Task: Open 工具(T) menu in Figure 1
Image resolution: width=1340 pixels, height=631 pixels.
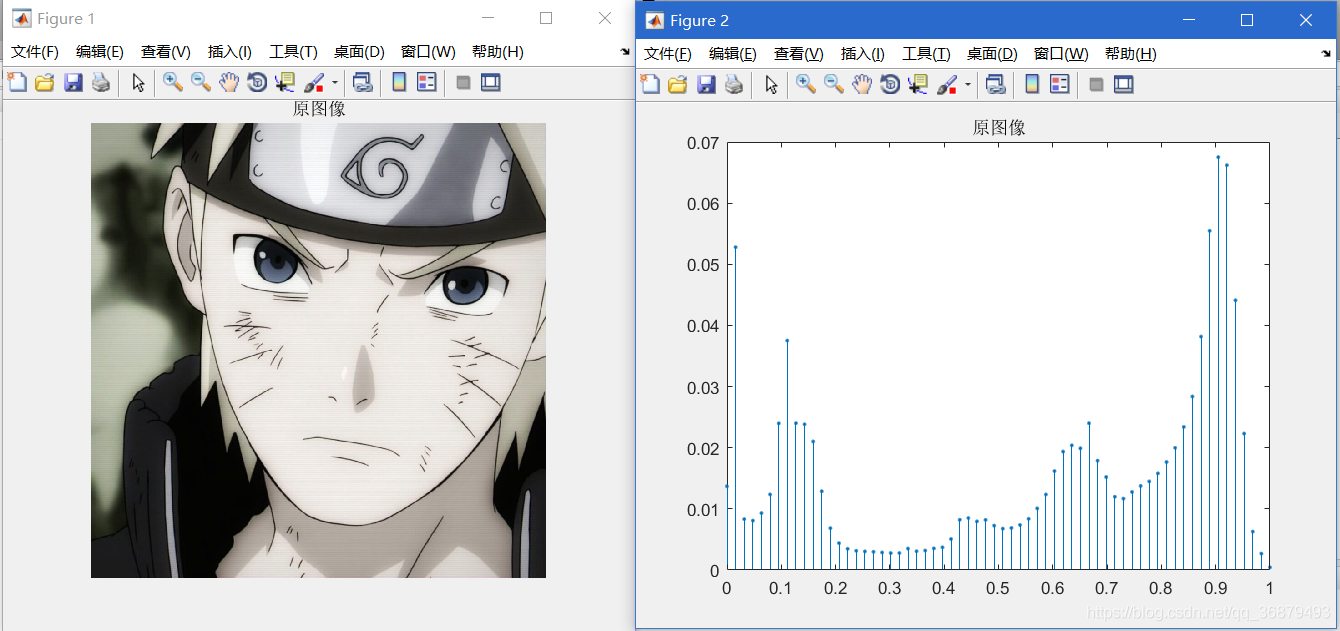Action: point(293,52)
